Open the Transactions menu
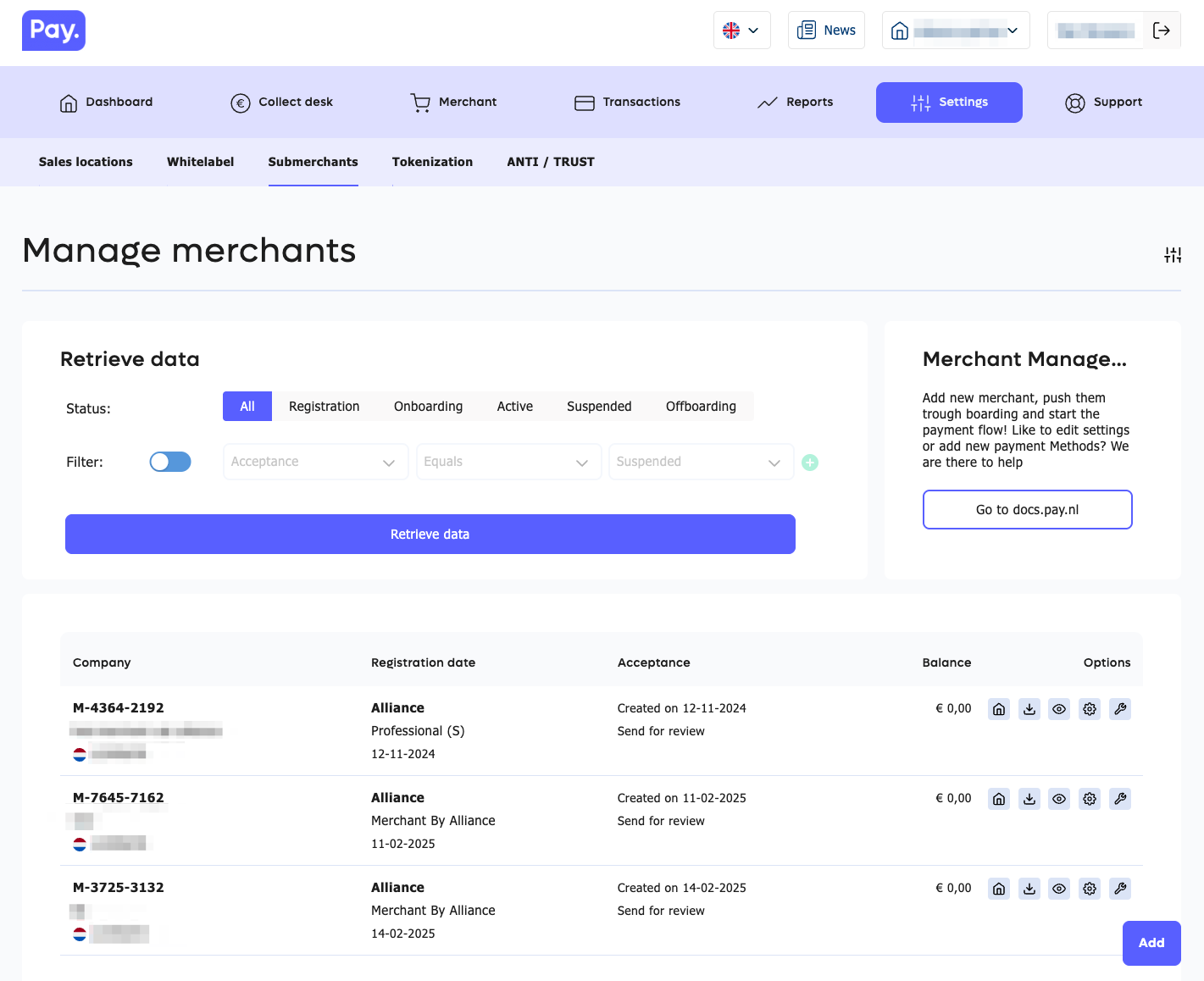This screenshot has height=981, width=1204. pyautogui.click(x=627, y=103)
